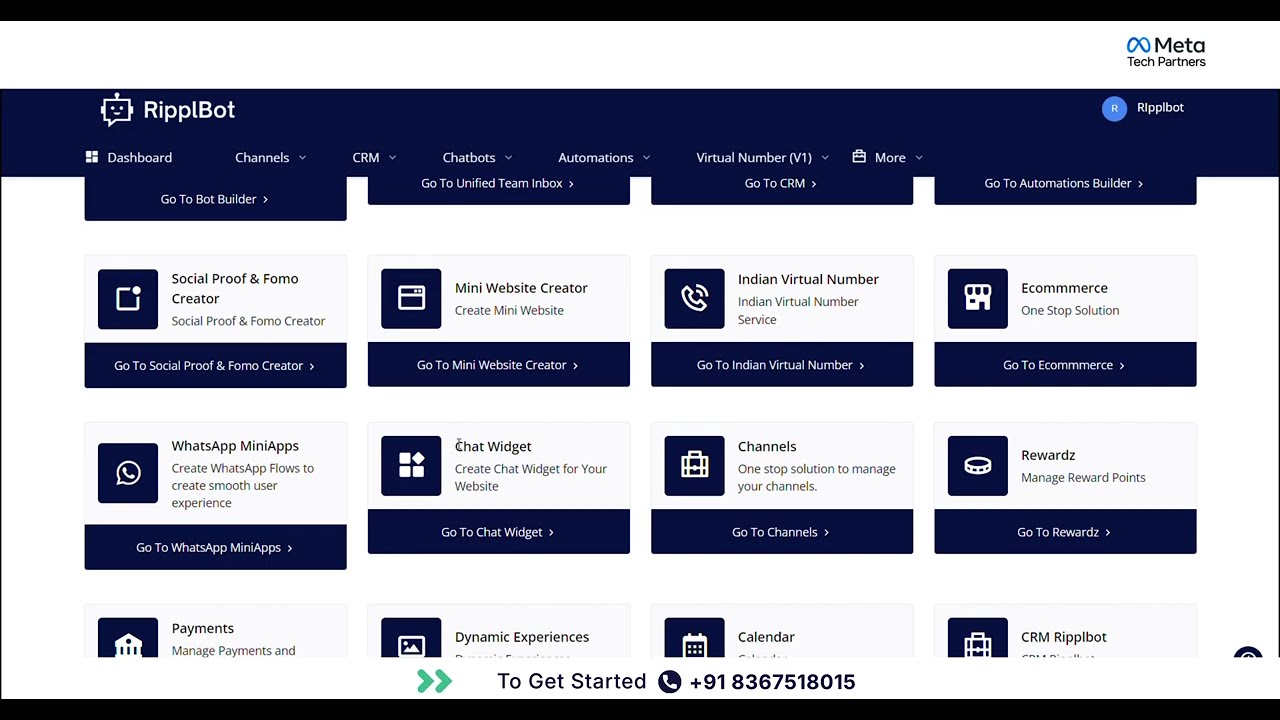This screenshot has width=1280, height=720.
Task: Open the Dashboard menu item
Action: click(x=129, y=157)
